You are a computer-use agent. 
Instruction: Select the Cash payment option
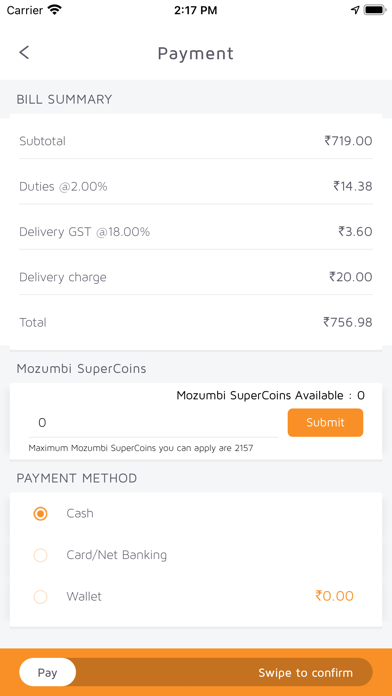click(40, 514)
